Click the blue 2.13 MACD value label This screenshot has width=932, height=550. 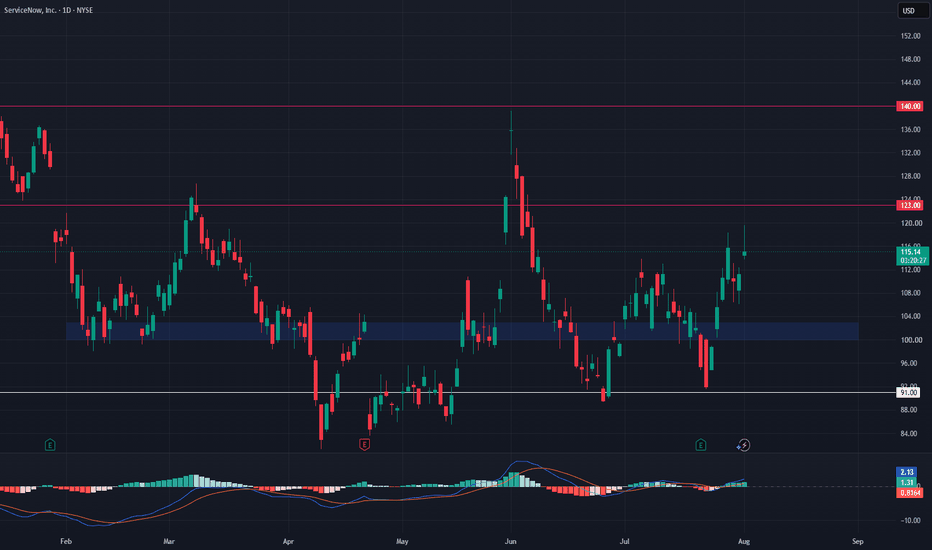click(x=906, y=472)
